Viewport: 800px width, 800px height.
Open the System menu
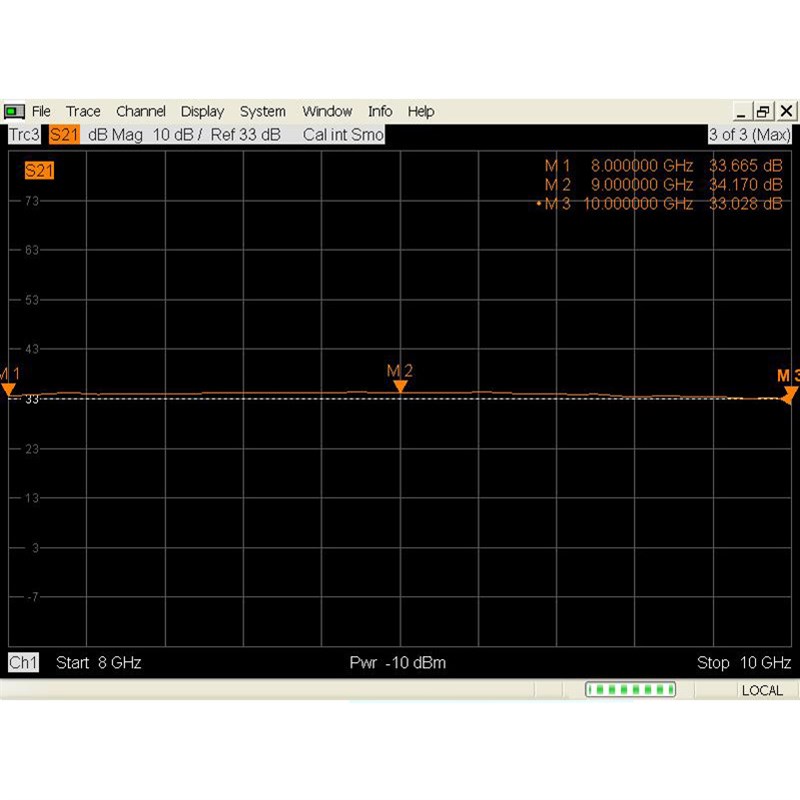(263, 111)
